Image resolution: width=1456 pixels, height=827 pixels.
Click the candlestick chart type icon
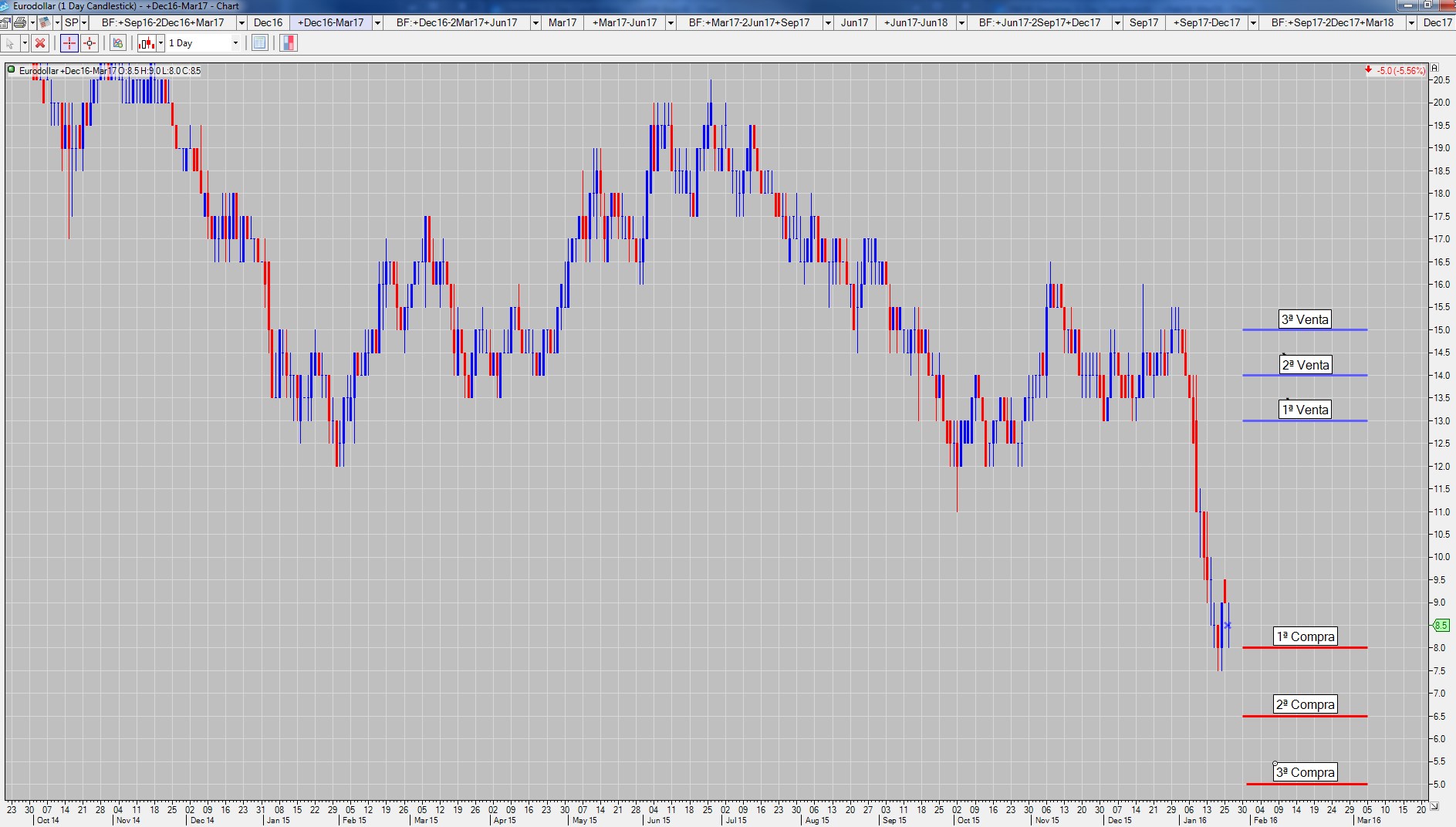coord(146,43)
